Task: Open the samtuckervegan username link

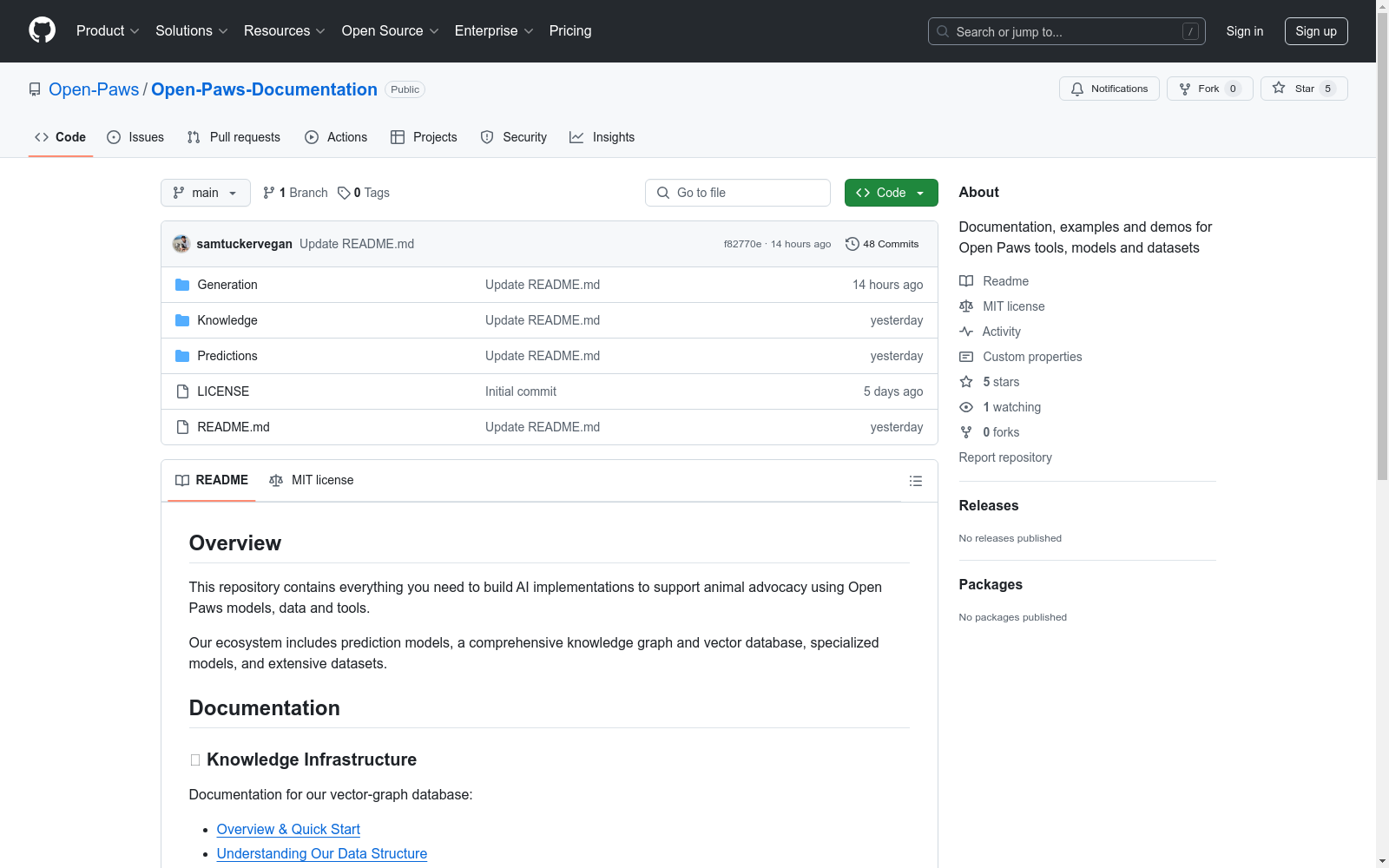Action: pyautogui.click(x=245, y=244)
